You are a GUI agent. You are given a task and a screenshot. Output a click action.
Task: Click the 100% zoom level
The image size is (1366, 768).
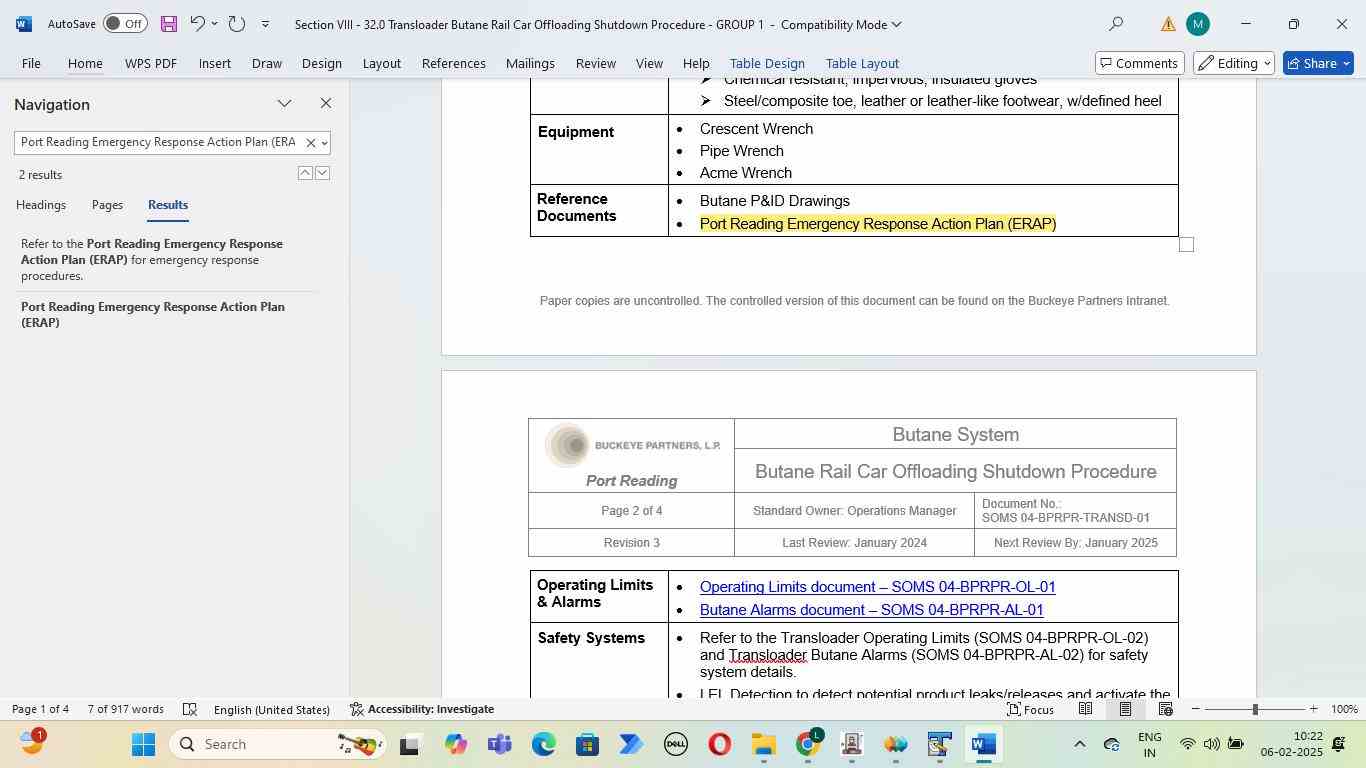pos(1344,709)
